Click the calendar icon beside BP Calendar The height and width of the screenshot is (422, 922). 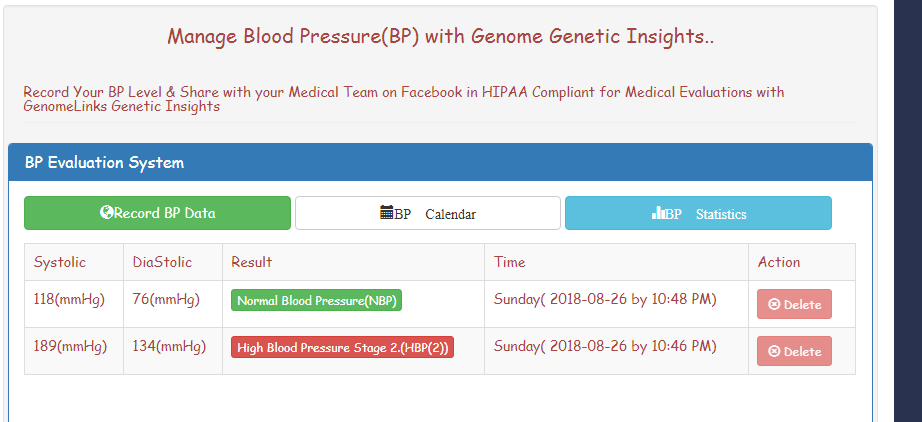387,213
